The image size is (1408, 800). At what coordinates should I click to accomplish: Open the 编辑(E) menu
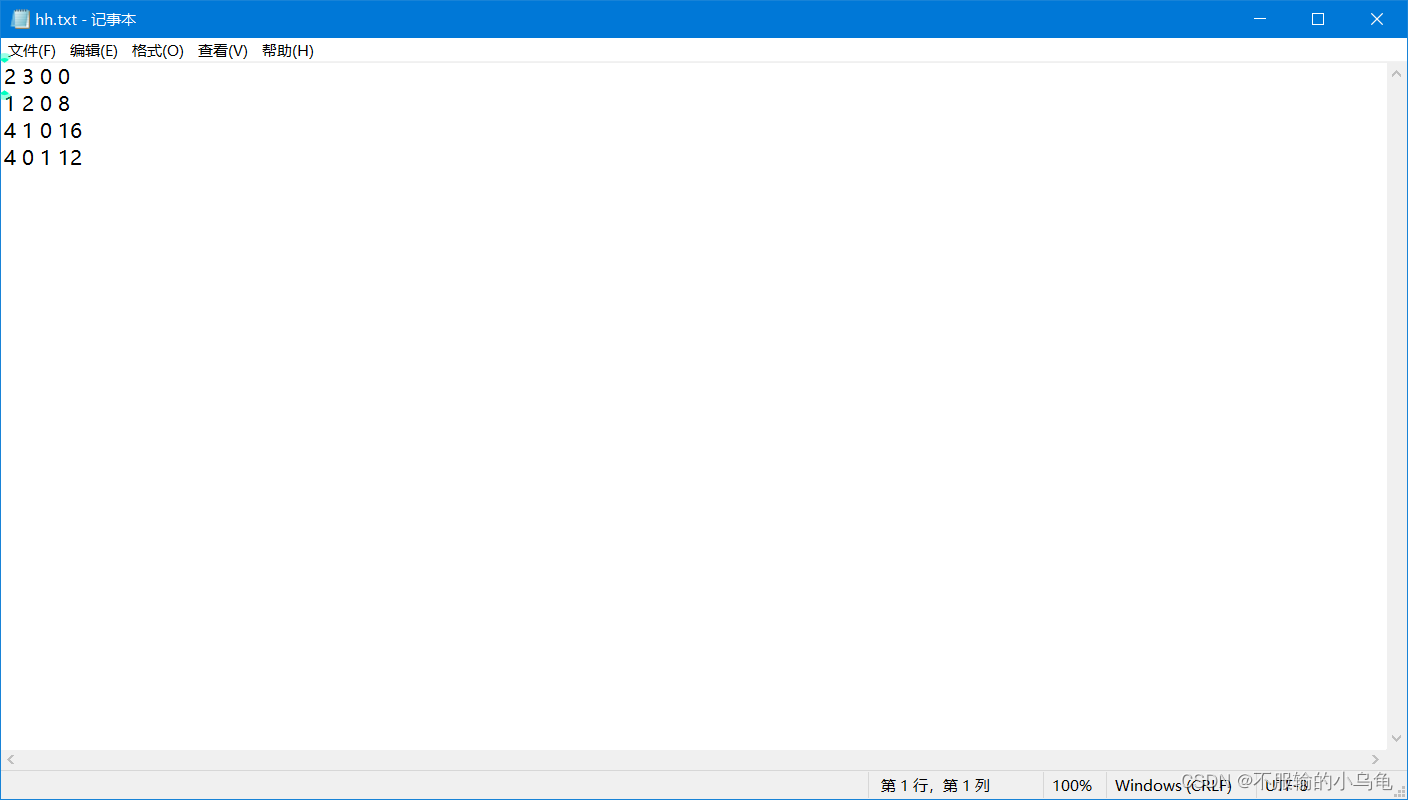pos(94,51)
